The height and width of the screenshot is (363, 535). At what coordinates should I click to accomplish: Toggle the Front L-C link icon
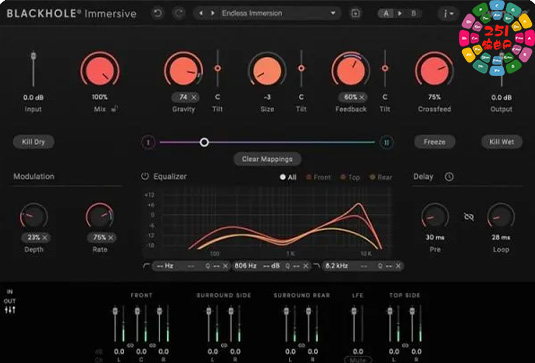tap(130, 345)
